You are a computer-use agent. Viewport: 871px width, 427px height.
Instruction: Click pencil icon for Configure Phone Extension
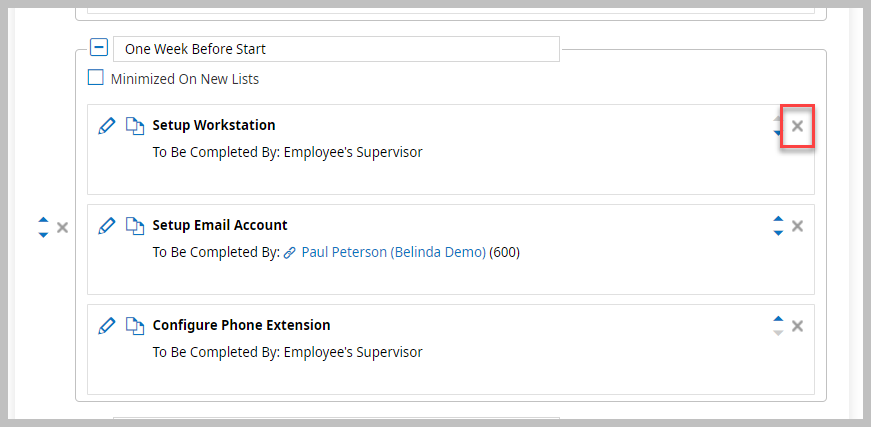107,326
